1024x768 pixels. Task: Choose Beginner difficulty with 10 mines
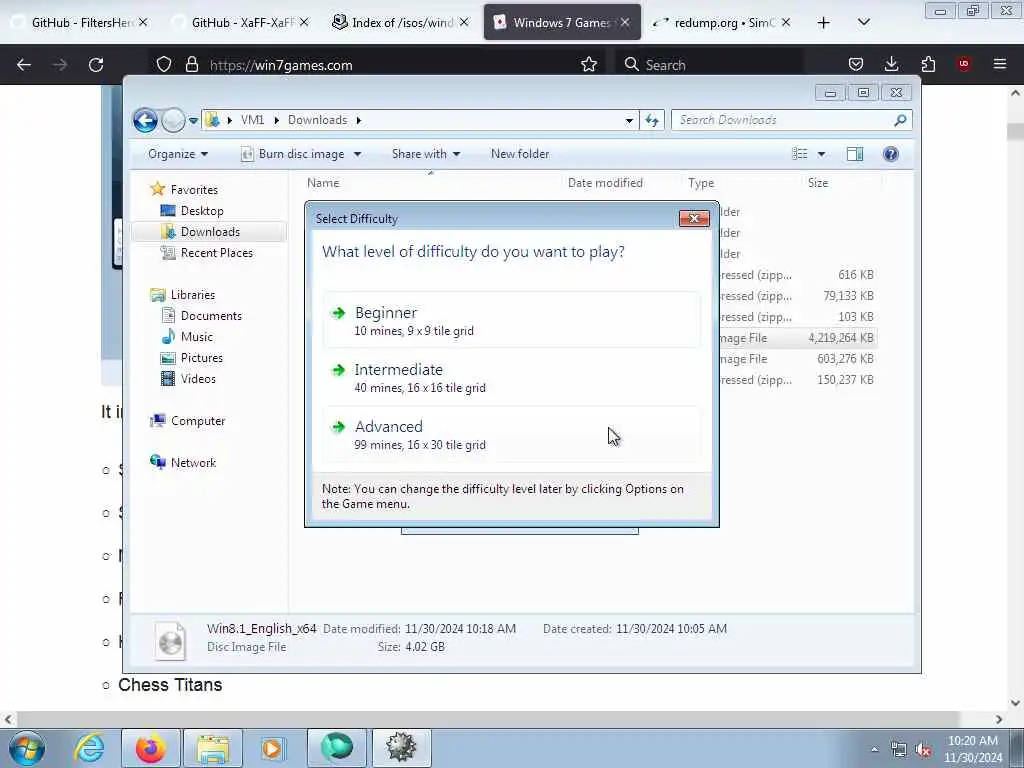(511, 320)
